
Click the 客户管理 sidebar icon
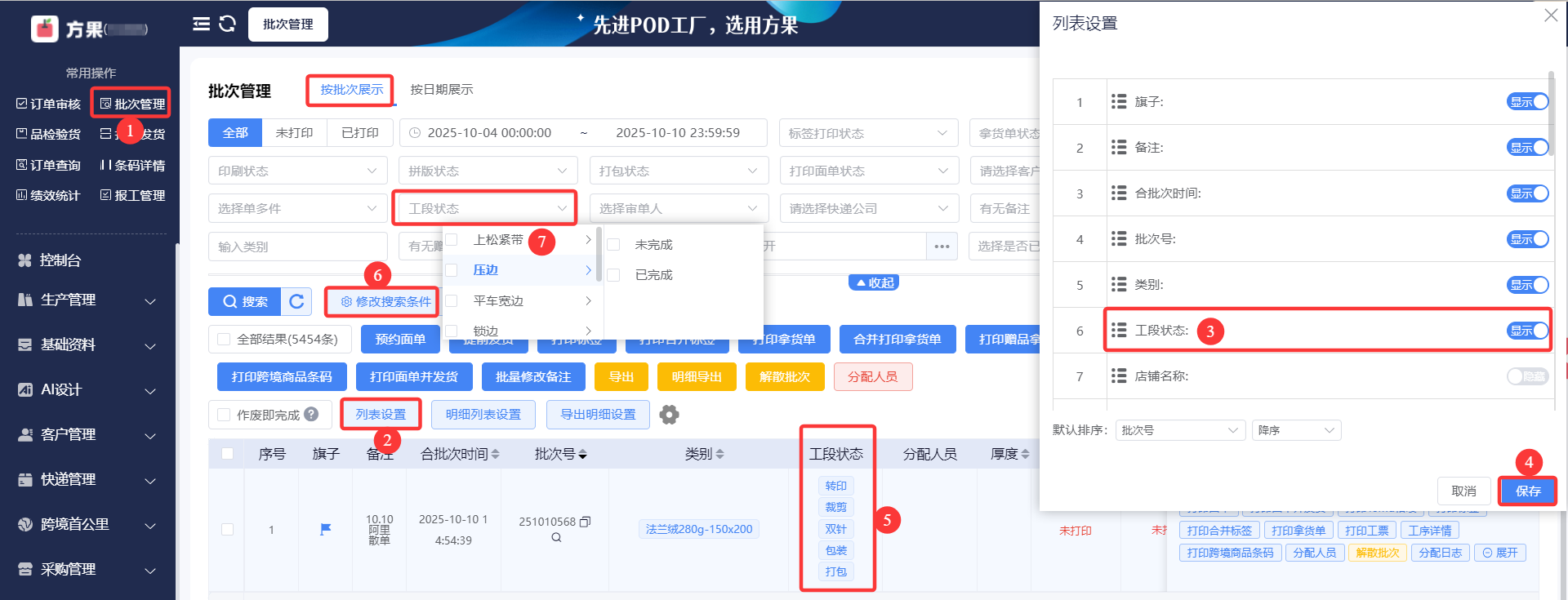[25, 435]
